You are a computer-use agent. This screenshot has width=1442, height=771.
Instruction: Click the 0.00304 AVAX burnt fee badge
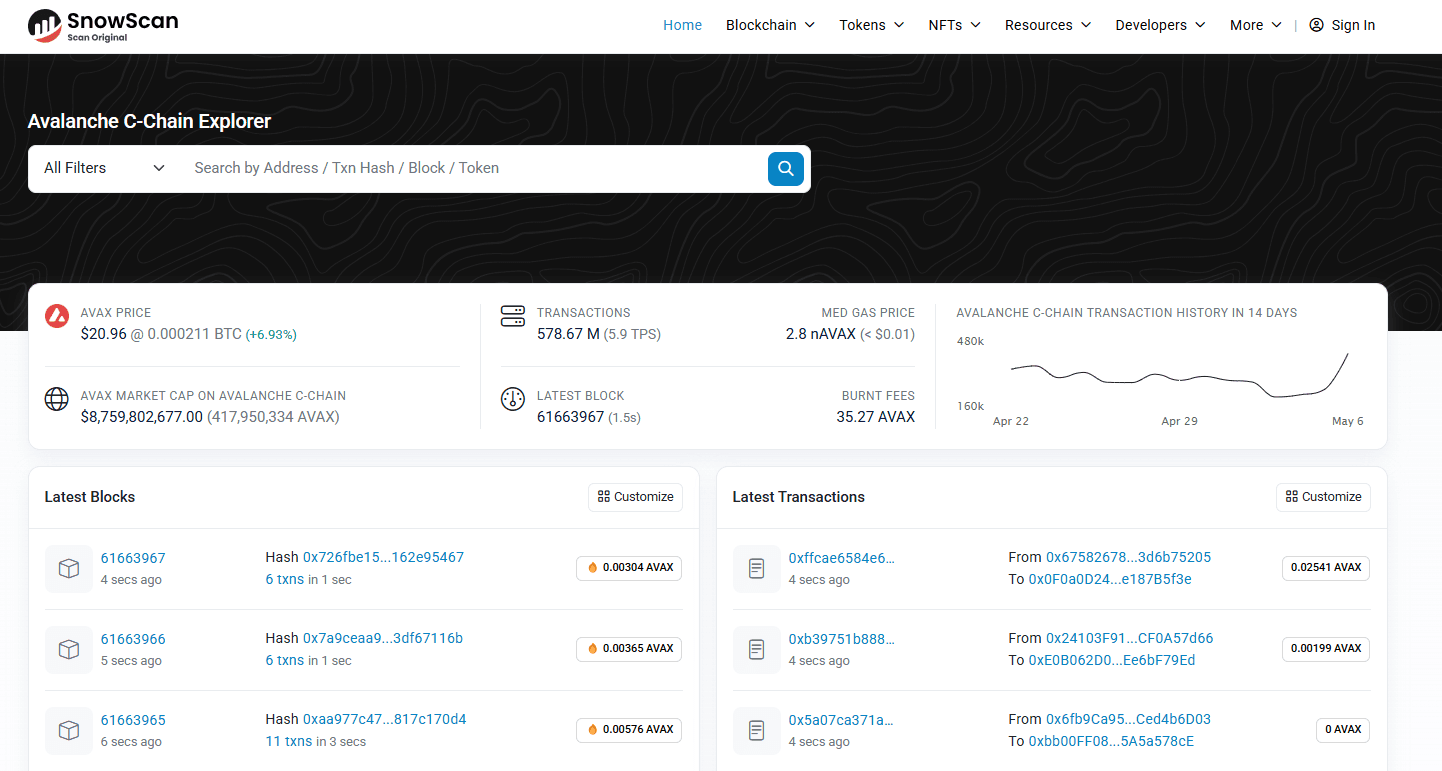click(629, 568)
